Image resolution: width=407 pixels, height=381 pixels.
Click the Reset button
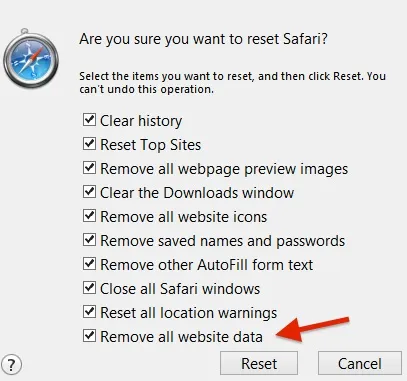(259, 363)
